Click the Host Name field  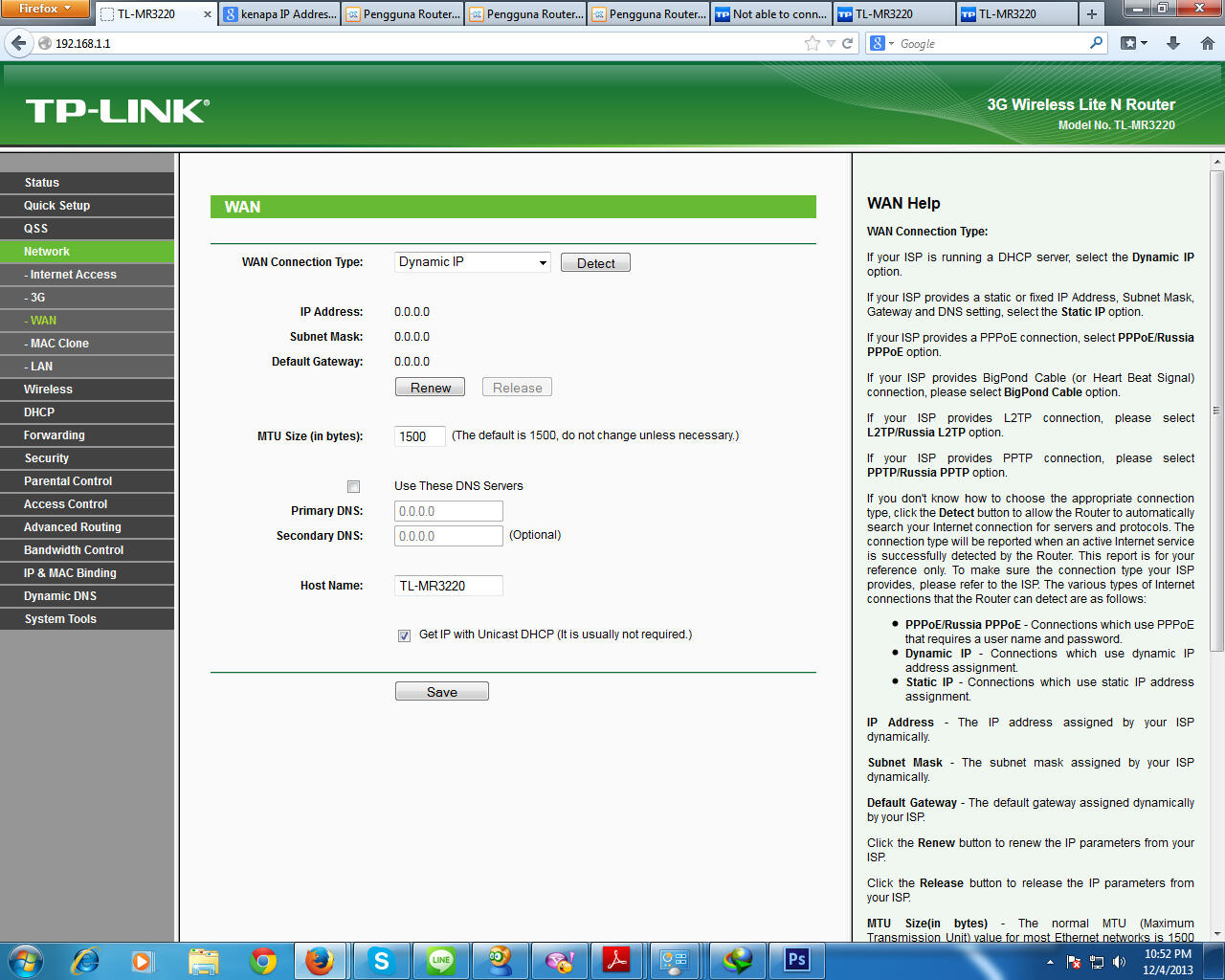click(x=449, y=586)
